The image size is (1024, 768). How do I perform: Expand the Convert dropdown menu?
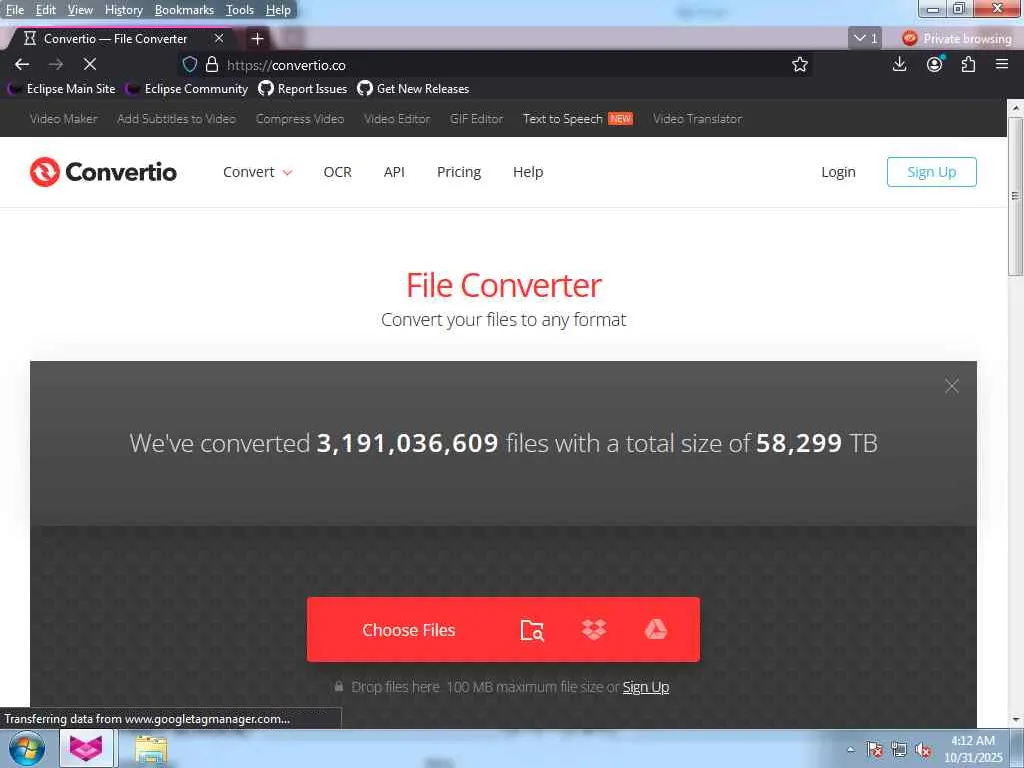pyautogui.click(x=258, y=172)
